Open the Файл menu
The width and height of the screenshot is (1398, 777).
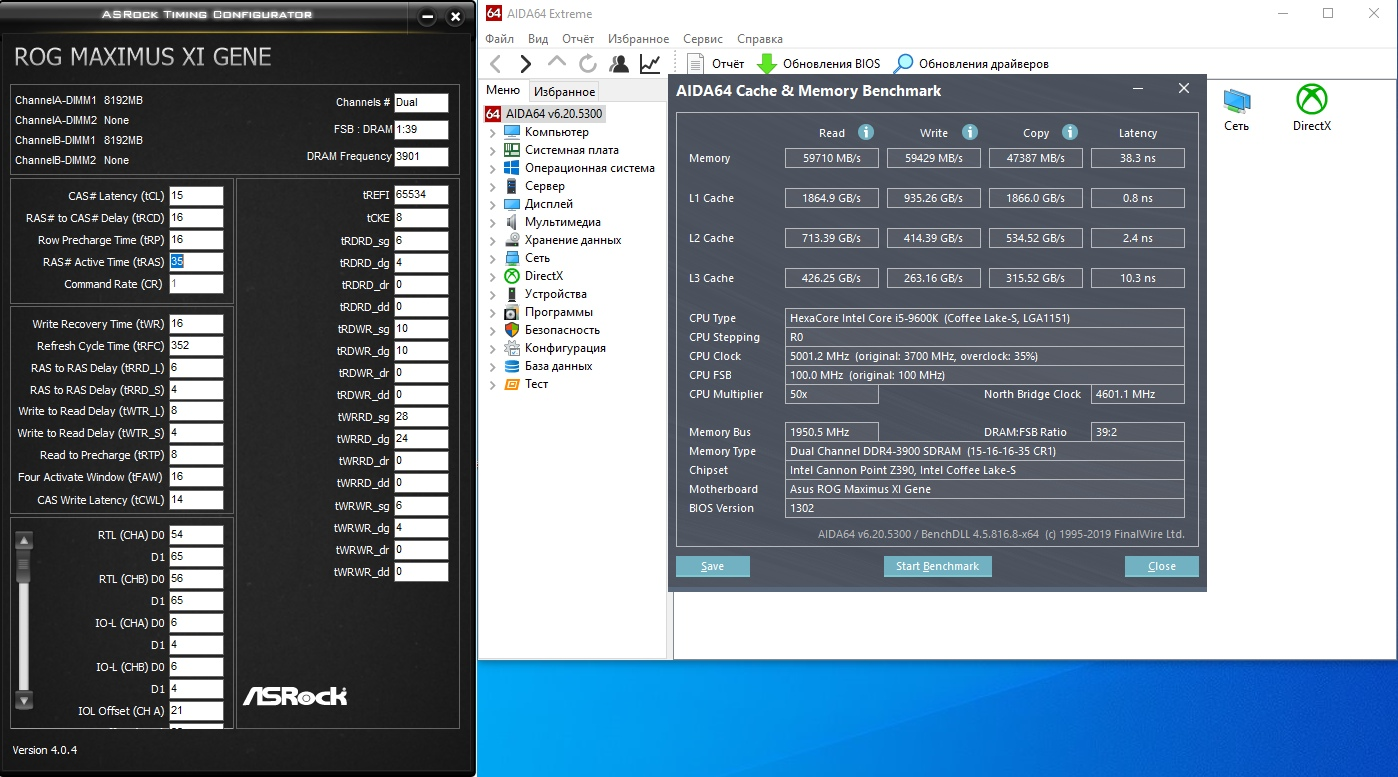click(x=499, y=39)
